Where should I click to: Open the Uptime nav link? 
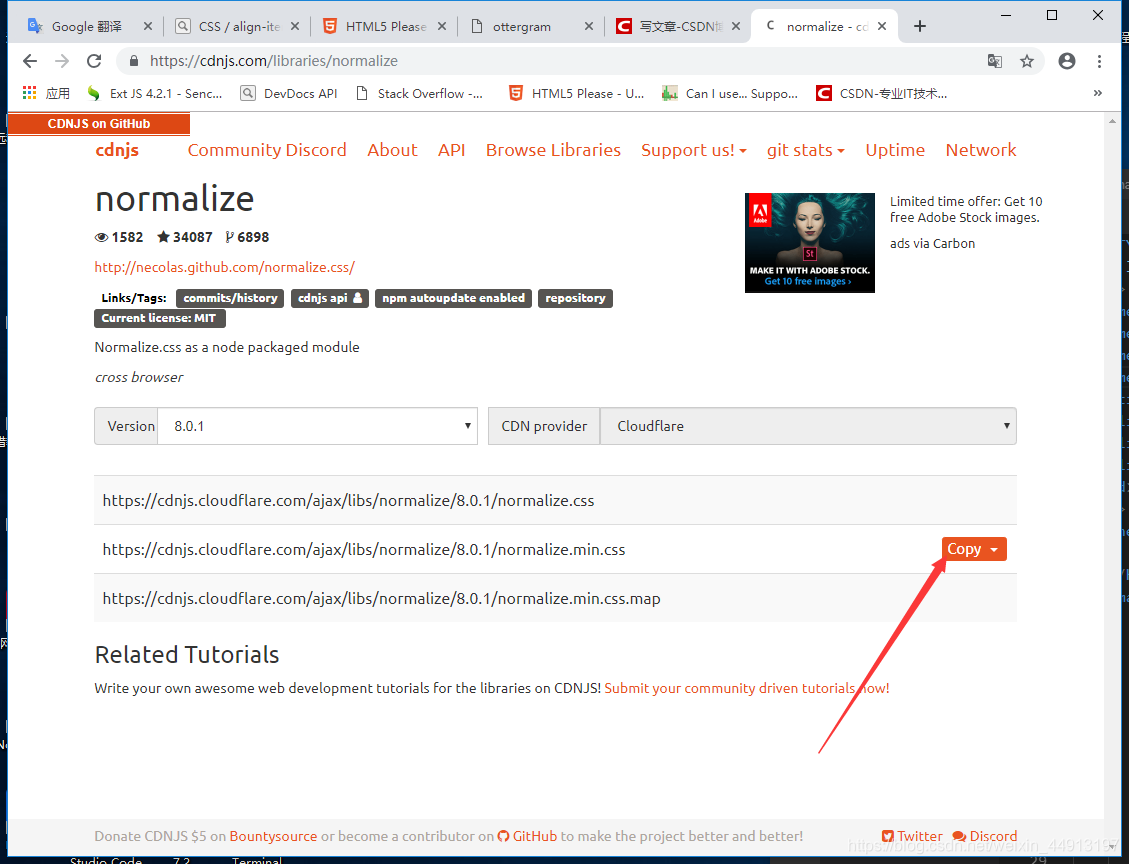pyautogui.click(x=895, y=150)
